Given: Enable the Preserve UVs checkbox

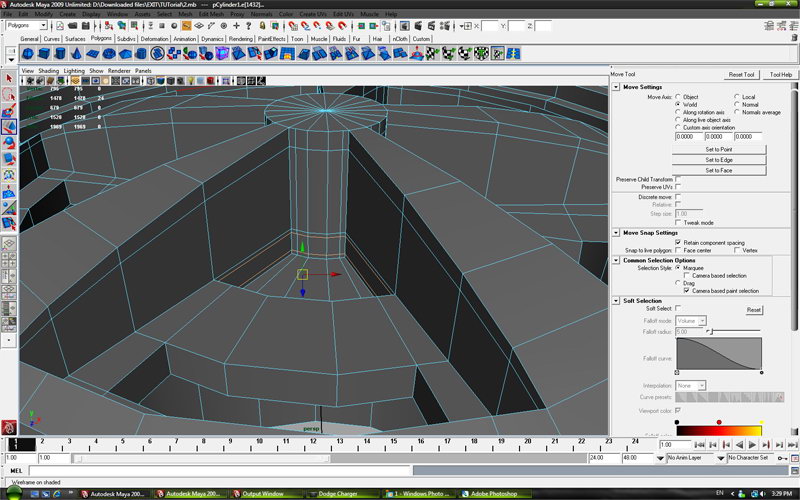Looking at the screenshot, I should [678, 187].
